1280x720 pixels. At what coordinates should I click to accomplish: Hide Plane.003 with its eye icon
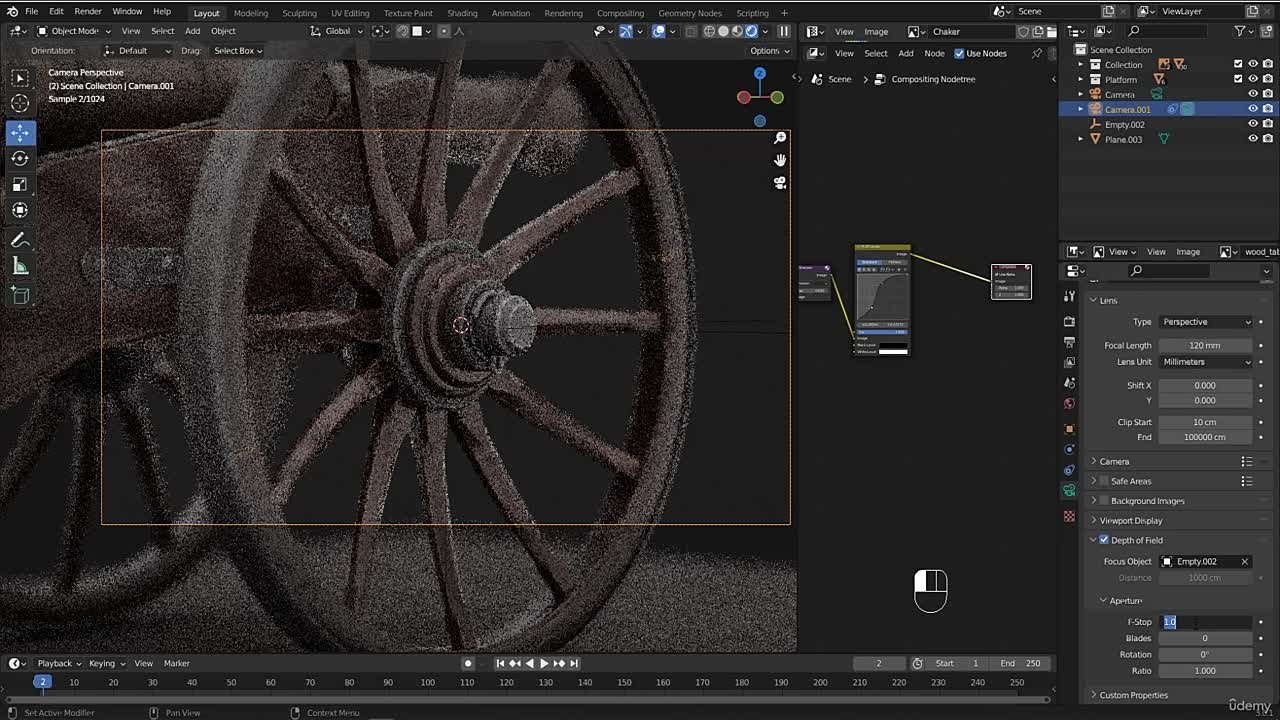coord(1253,139)
